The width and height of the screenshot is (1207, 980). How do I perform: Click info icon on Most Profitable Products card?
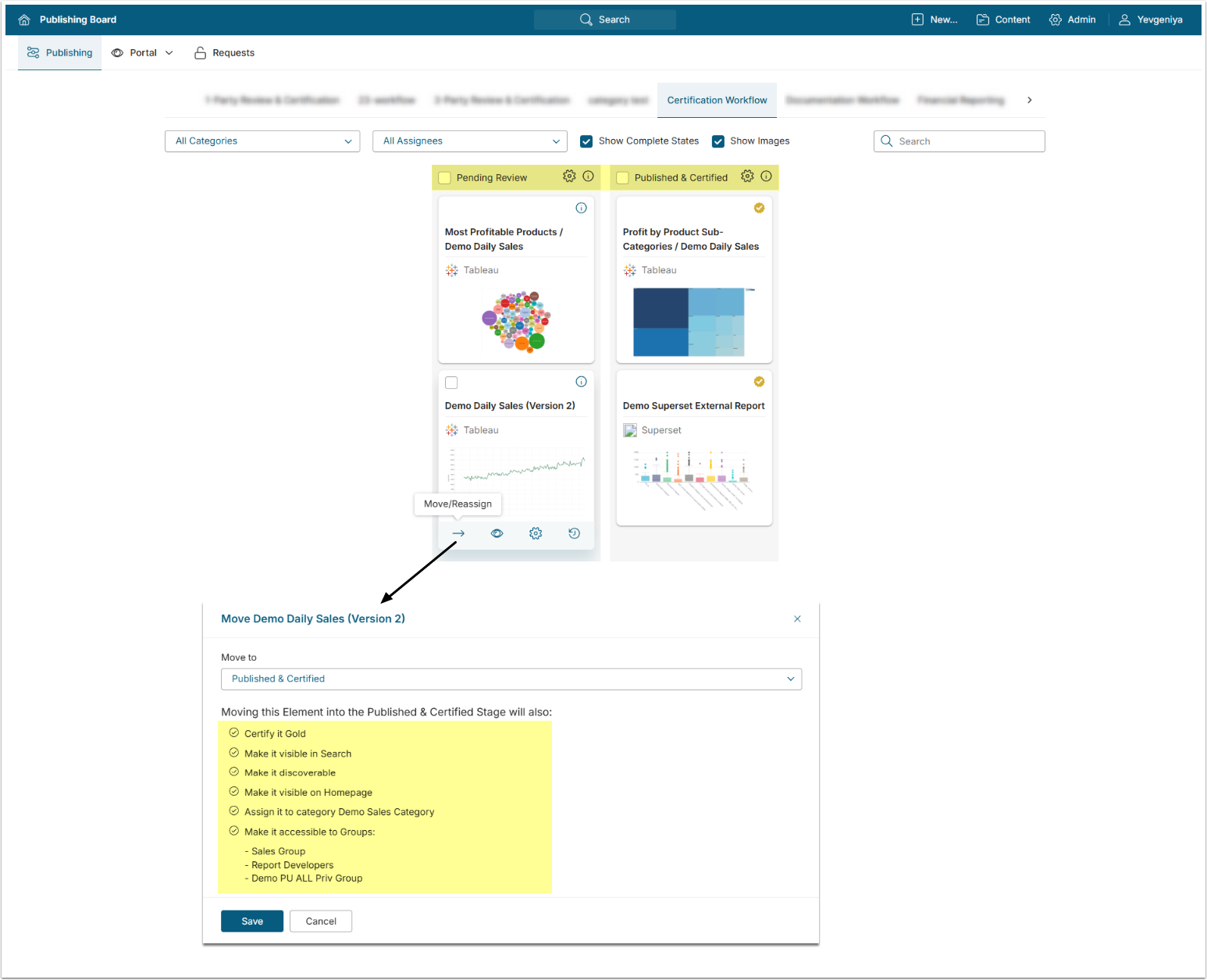581,208
